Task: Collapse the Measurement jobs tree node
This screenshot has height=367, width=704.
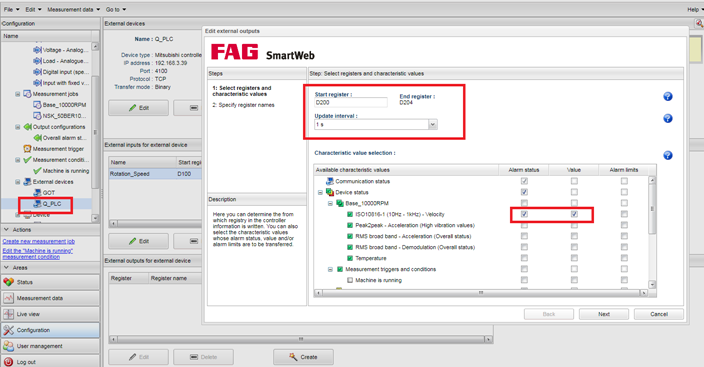Action: click(x=18, y=94)
